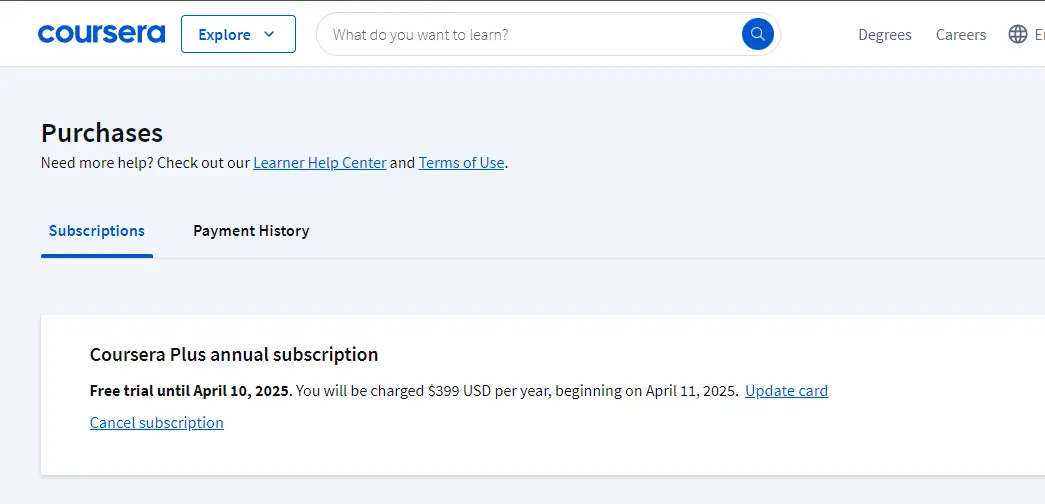1045x504 pixels.
Task: Open the Degrees page
Action: (x=884, y=35)
